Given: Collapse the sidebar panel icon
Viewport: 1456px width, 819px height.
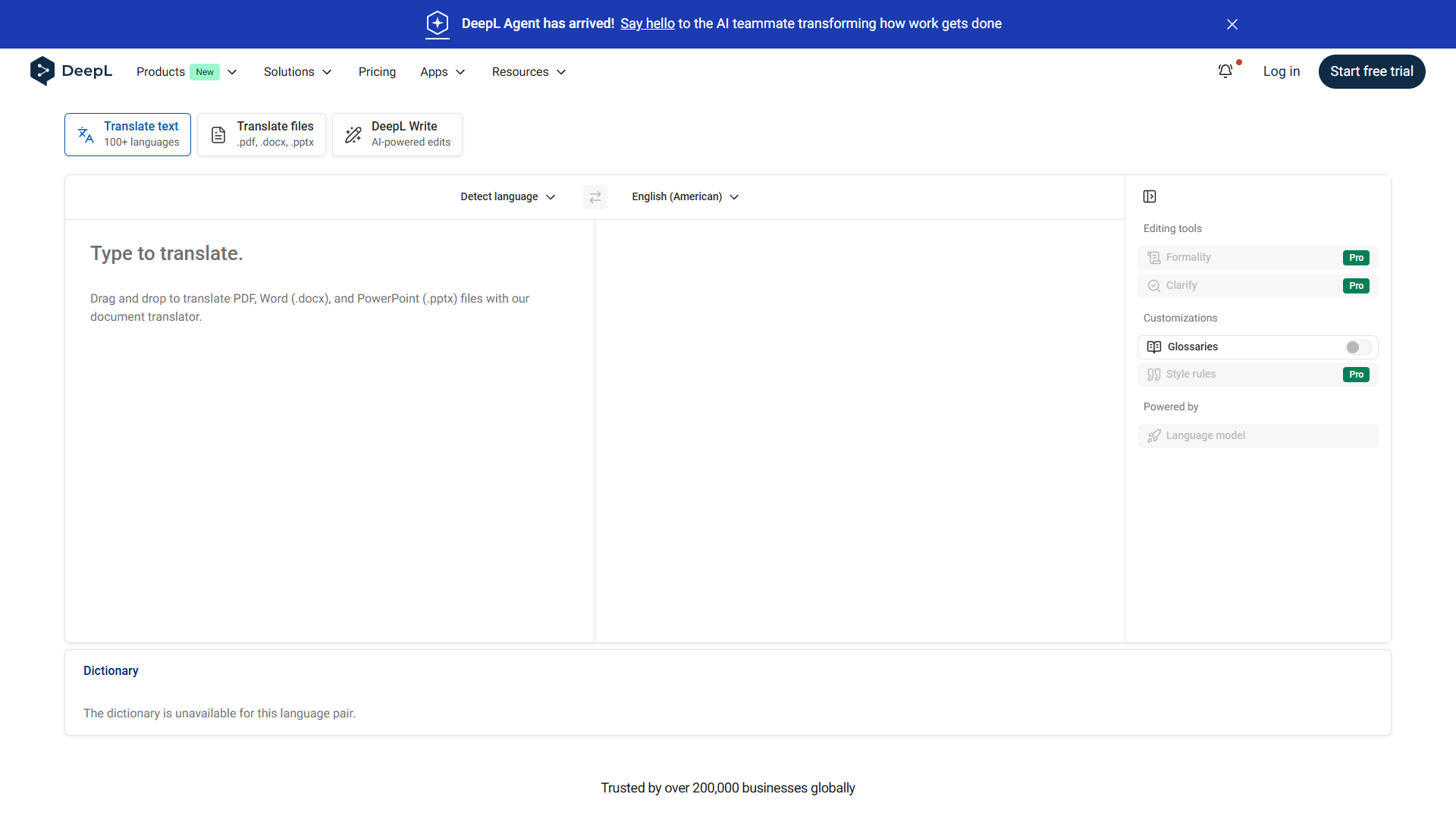Looking at the screenshot, I should [1150, 197].
